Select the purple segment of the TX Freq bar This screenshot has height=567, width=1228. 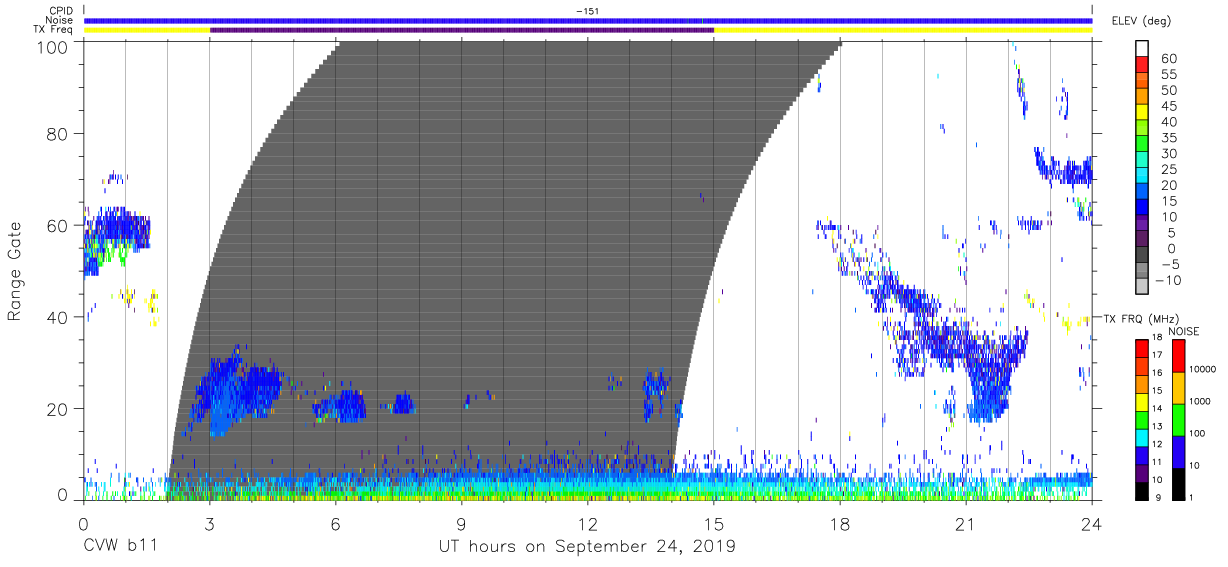coord(462,30)
